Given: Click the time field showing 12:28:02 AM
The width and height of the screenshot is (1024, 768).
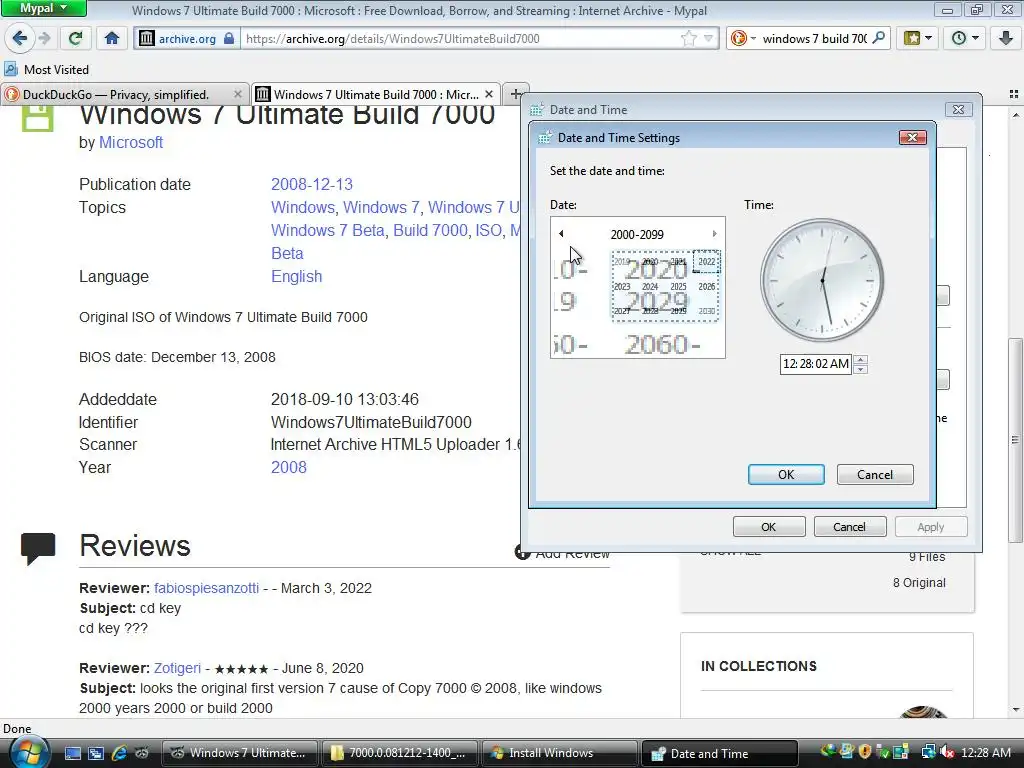Looking at the screenshot, I should tap(816, 364).
